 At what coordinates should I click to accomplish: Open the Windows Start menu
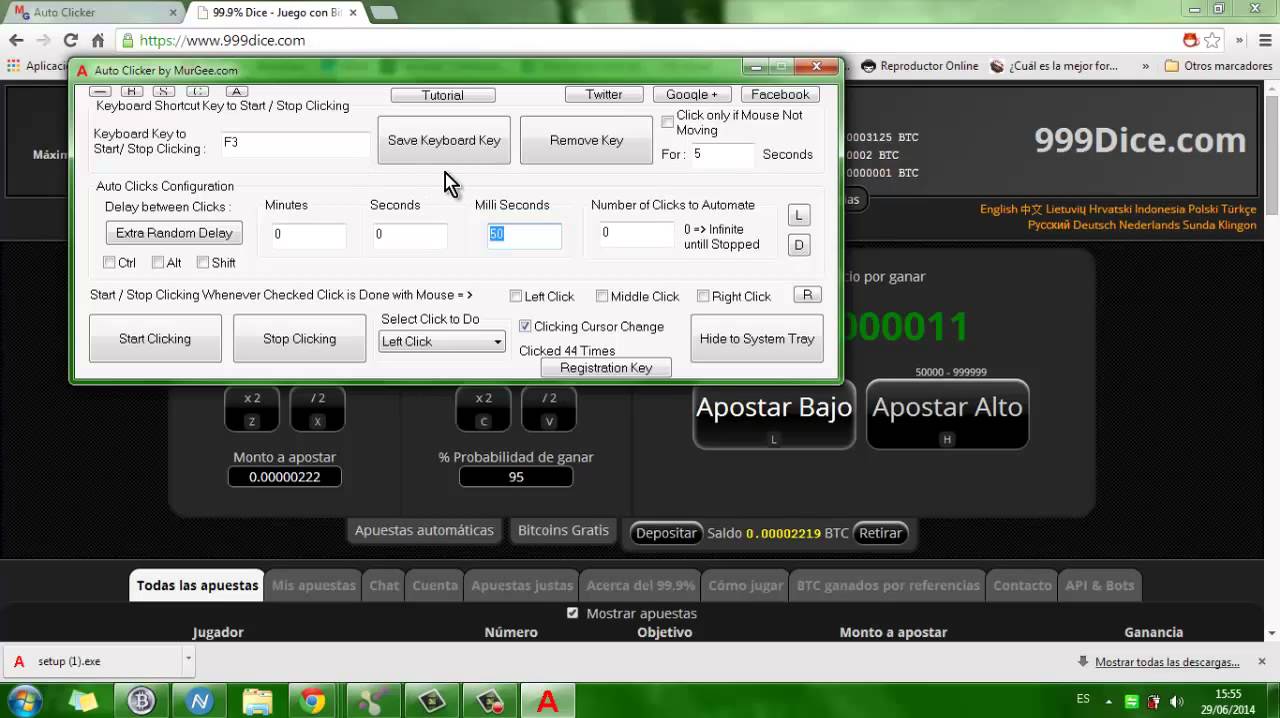(x=25, y=701)
